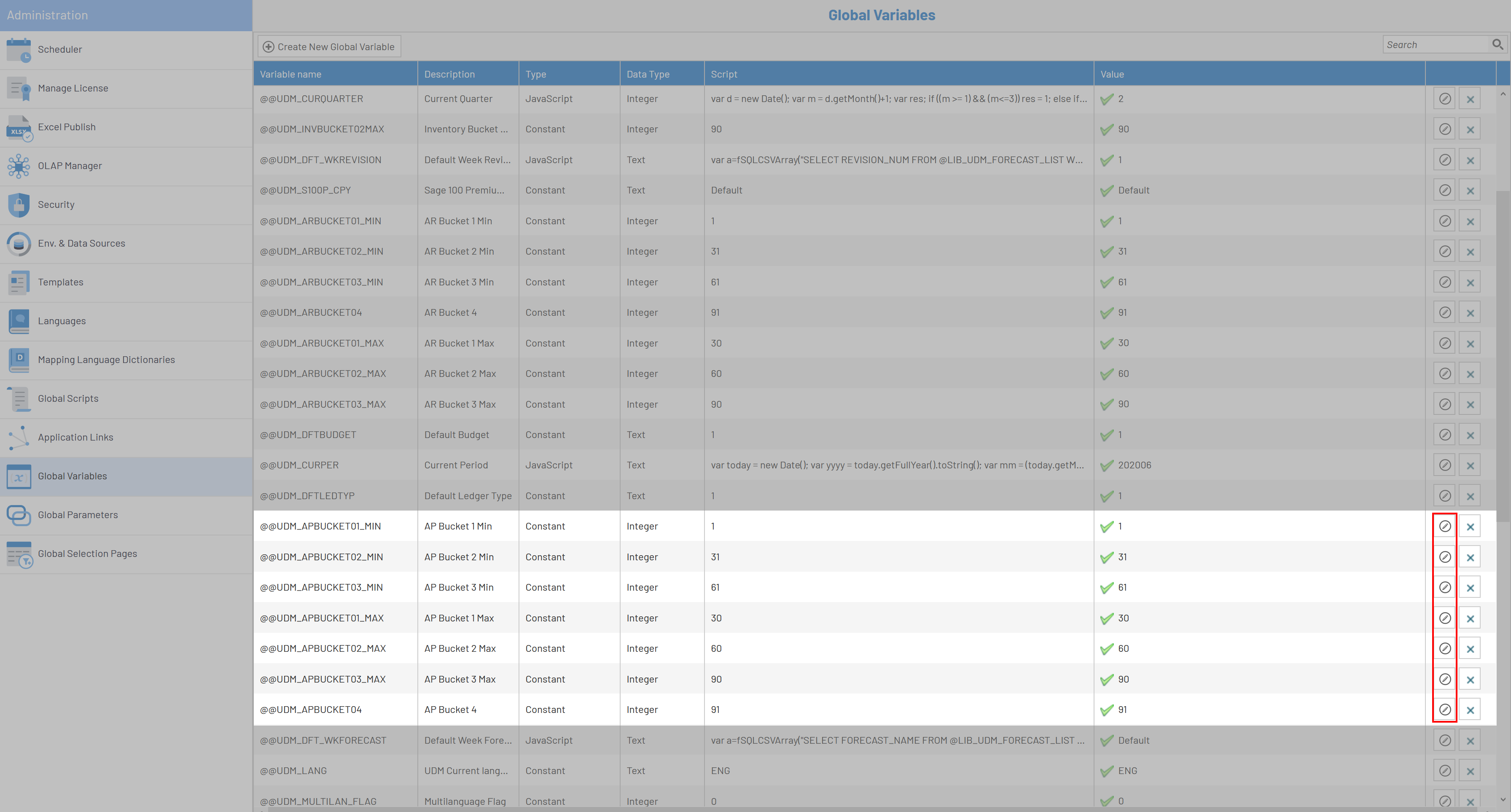Image resolution: width=1511 pixels, height=812 pixels.
Task: Edit the @@UDM_APBUCKET01_MIN variable
Action: coord(1445,526)
